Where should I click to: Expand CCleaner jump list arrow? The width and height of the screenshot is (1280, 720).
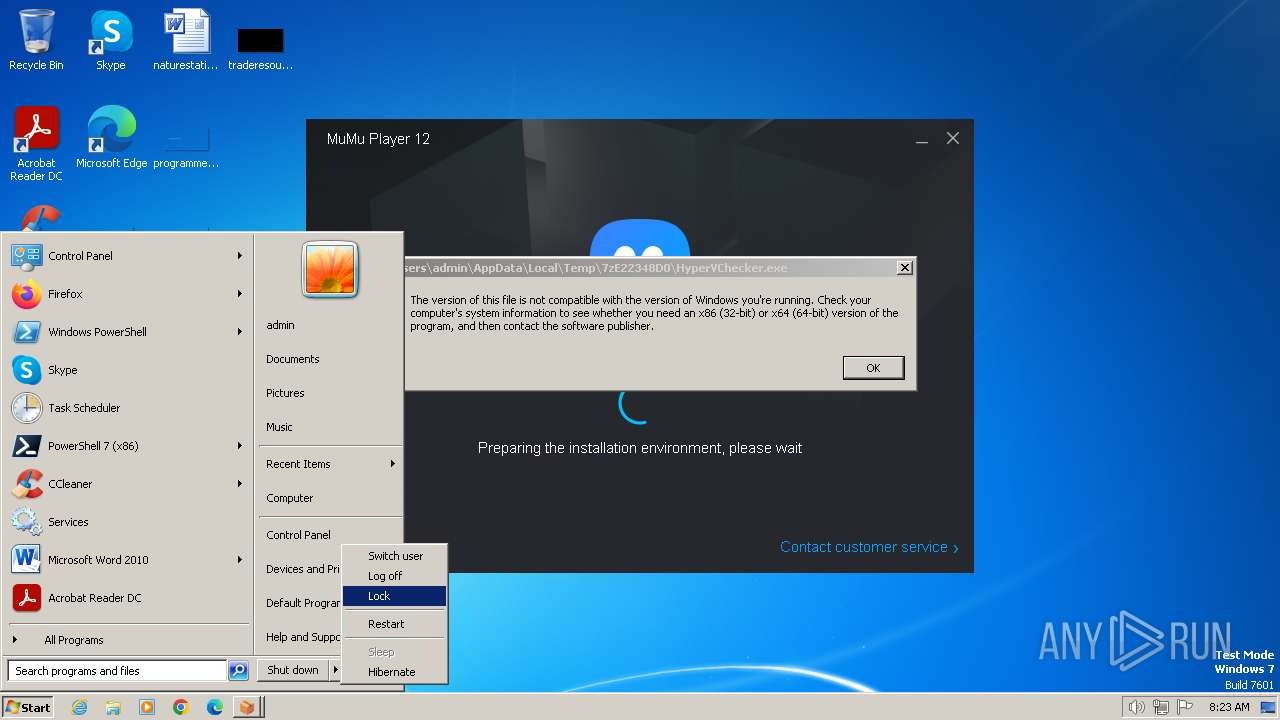click(x=240, y=484)
